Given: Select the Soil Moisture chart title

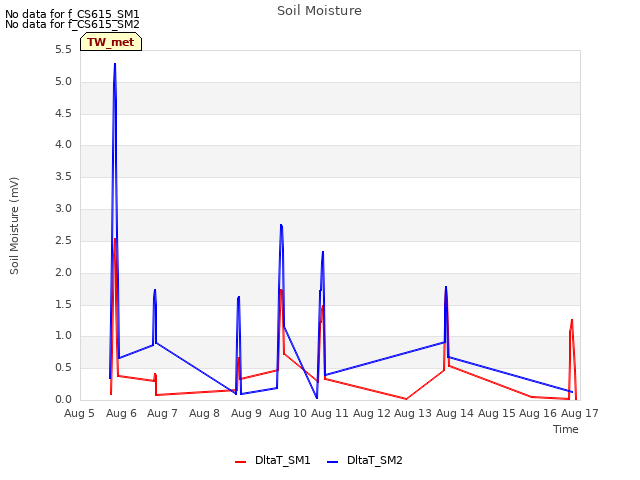Looking at the screenshot, I should pyautogui.click(x=319, y=11).
